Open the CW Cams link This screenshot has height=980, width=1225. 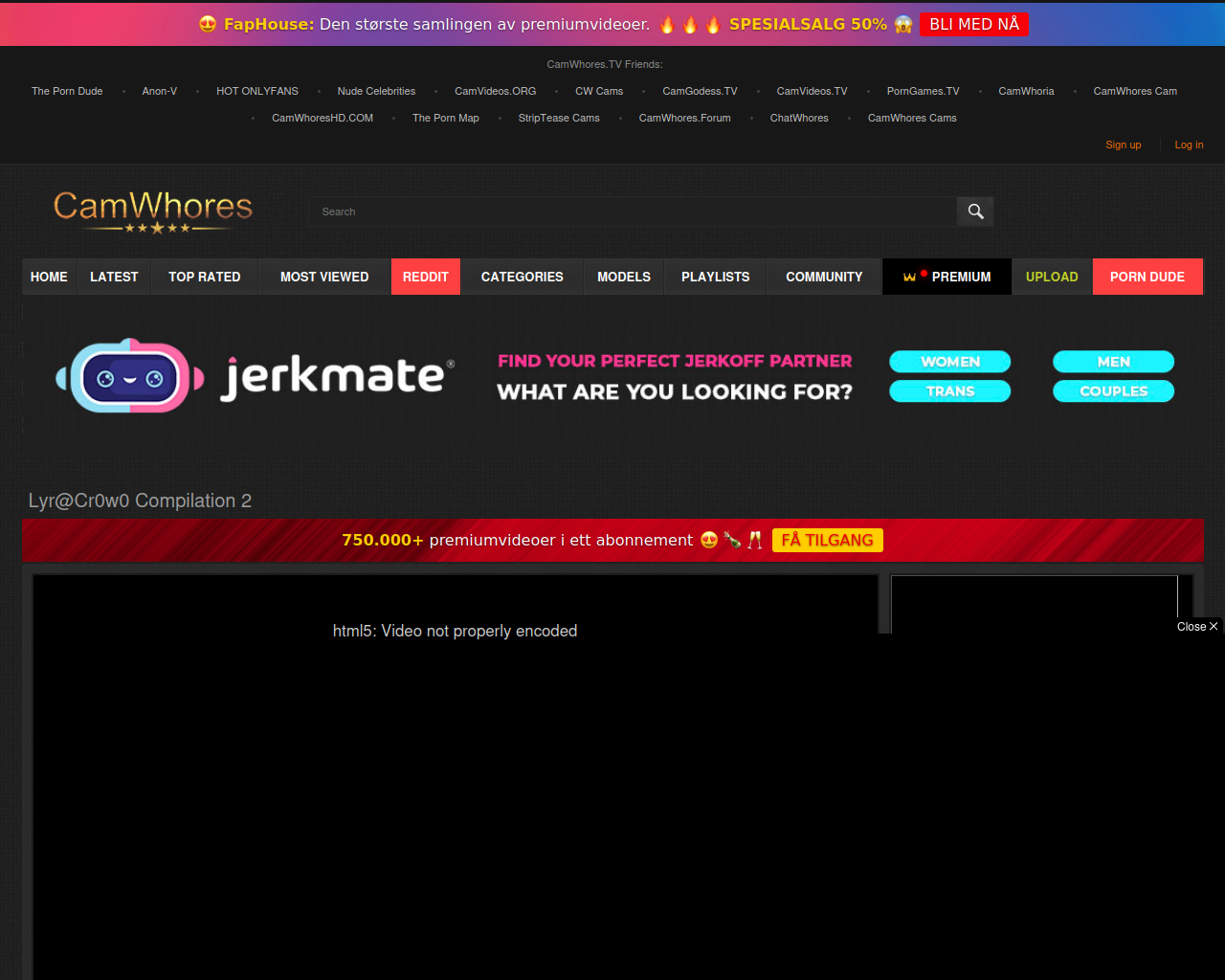coord(599,91)
